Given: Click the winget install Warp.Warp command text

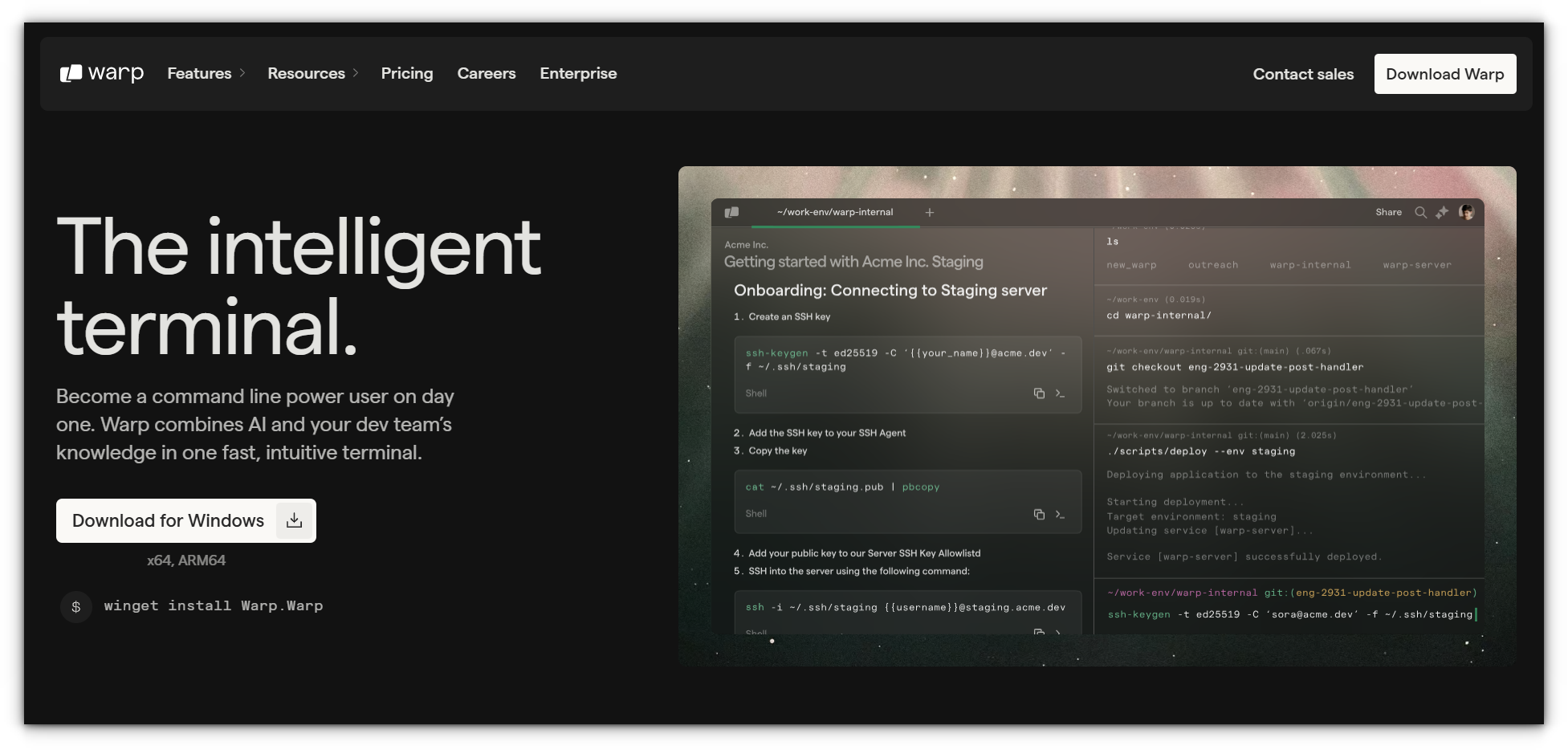Looking at the screenshot, I should point(213,605).
